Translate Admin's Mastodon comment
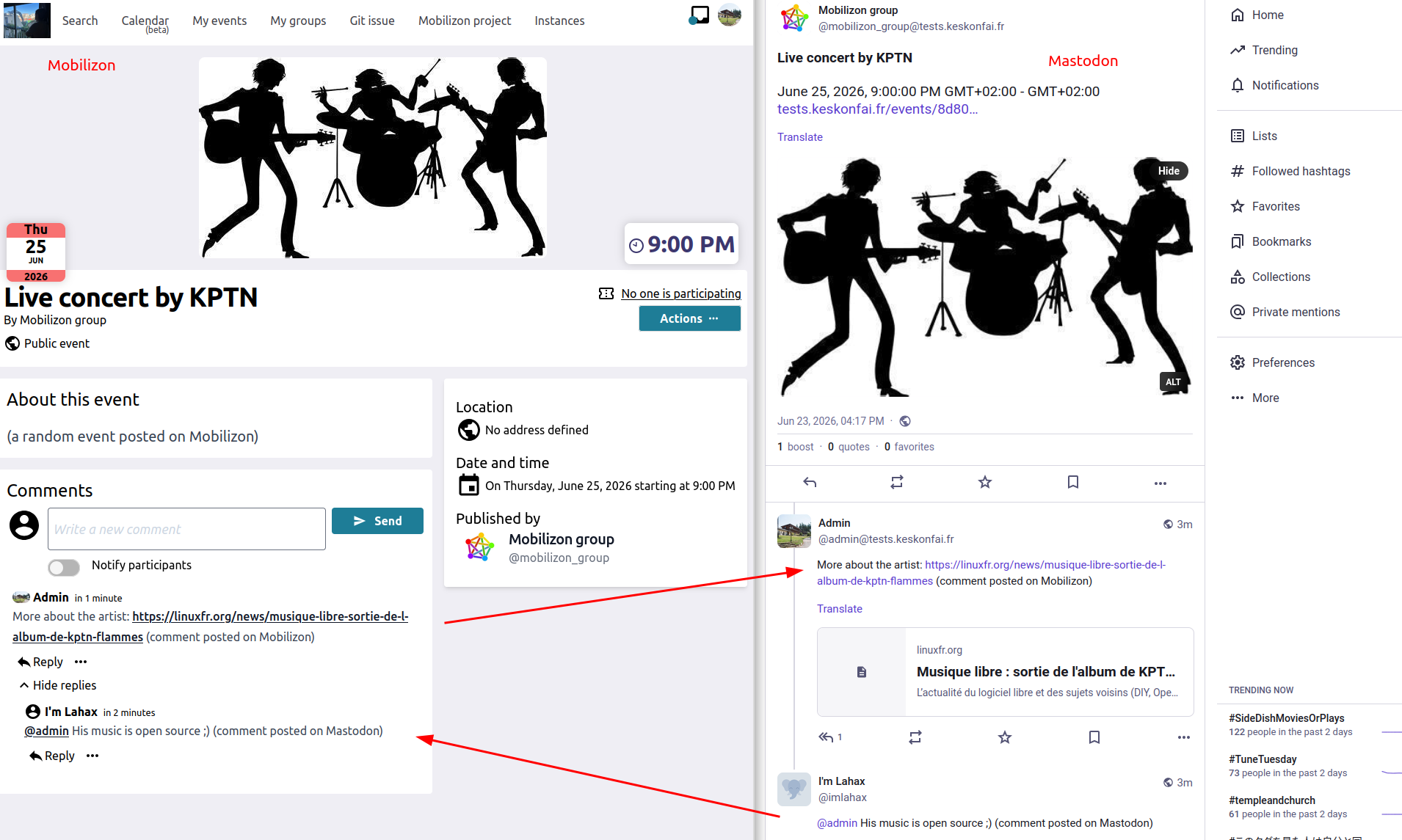The image size is (1402, 840). pos(840,609)
